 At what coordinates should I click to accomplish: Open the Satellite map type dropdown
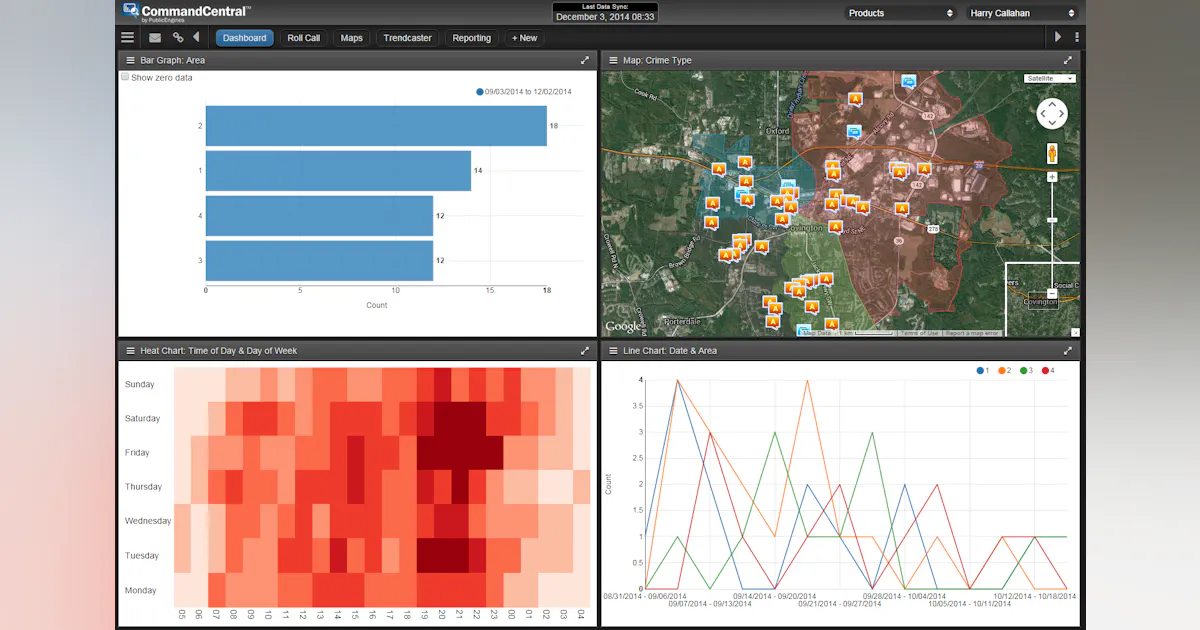pos(1050,78)
